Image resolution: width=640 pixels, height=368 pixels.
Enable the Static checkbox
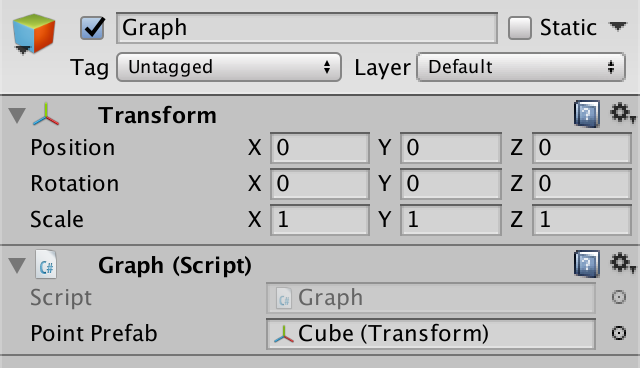click(x=520, y=28)
